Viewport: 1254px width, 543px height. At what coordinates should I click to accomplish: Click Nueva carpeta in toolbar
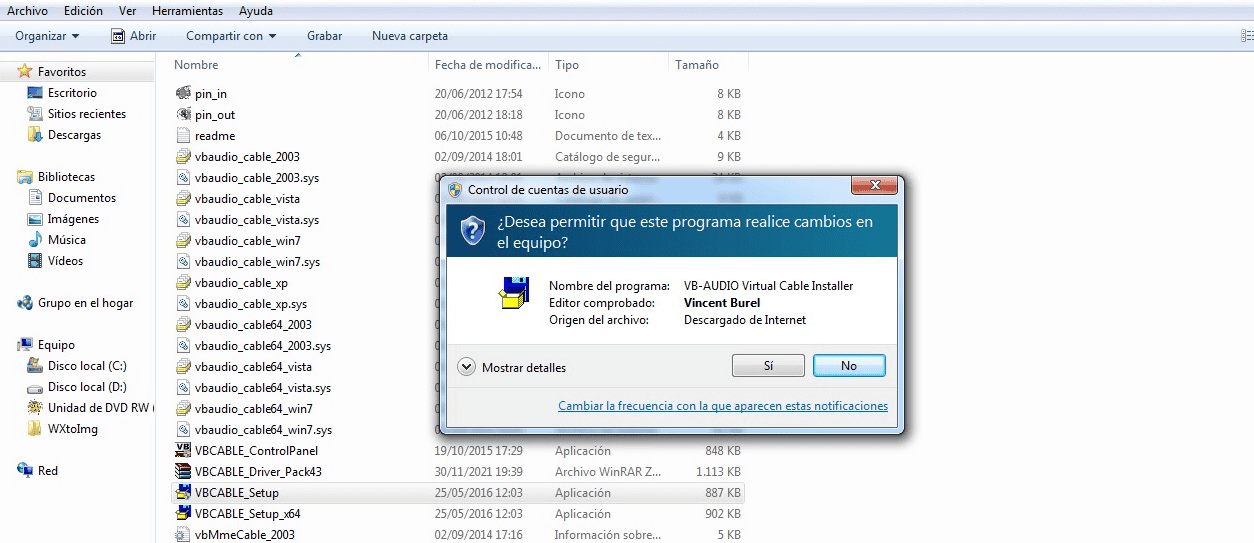[410, 36]
